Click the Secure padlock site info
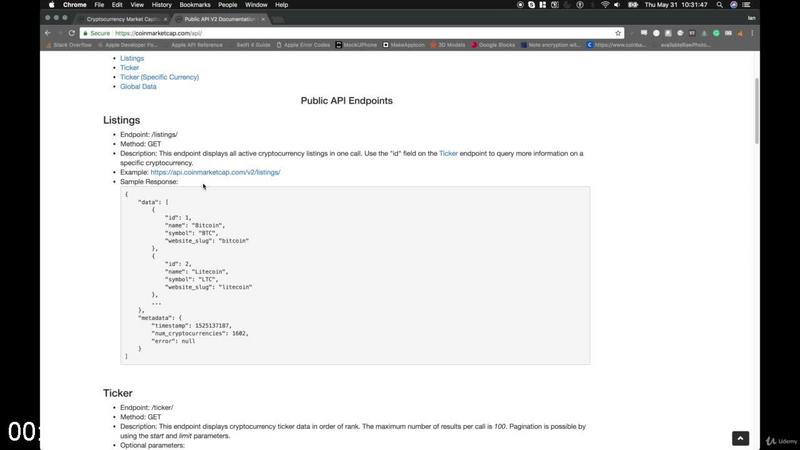The image size is (800, 450). (x=96, y=33)
